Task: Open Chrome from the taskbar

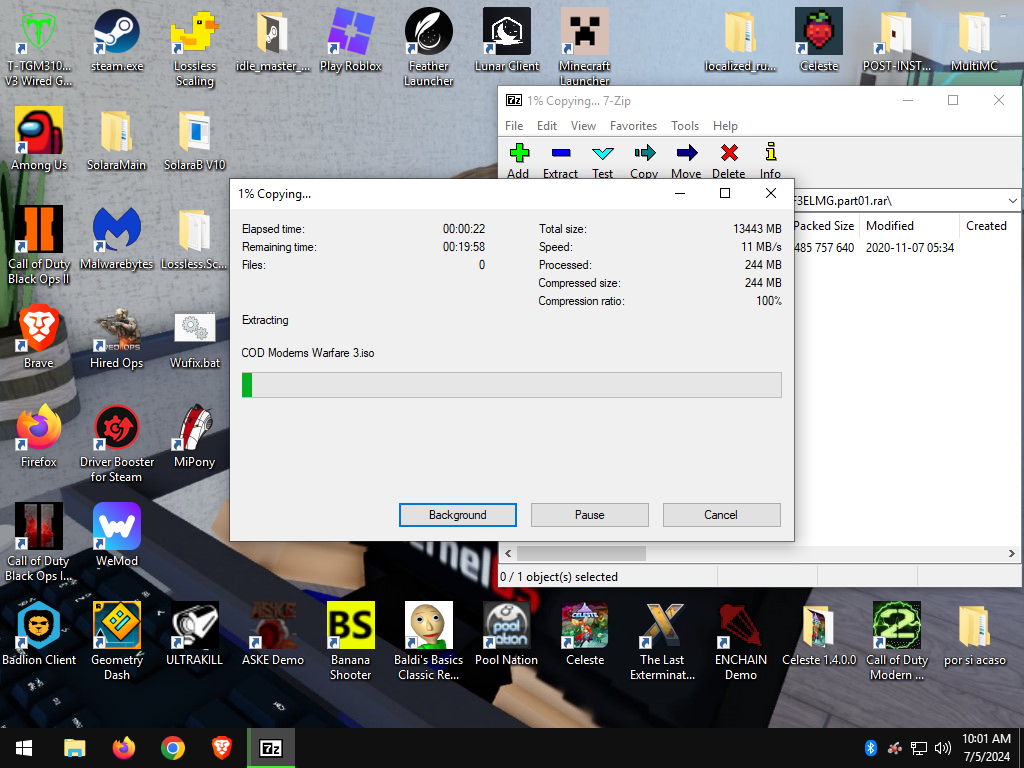Action: pos(172,748)
